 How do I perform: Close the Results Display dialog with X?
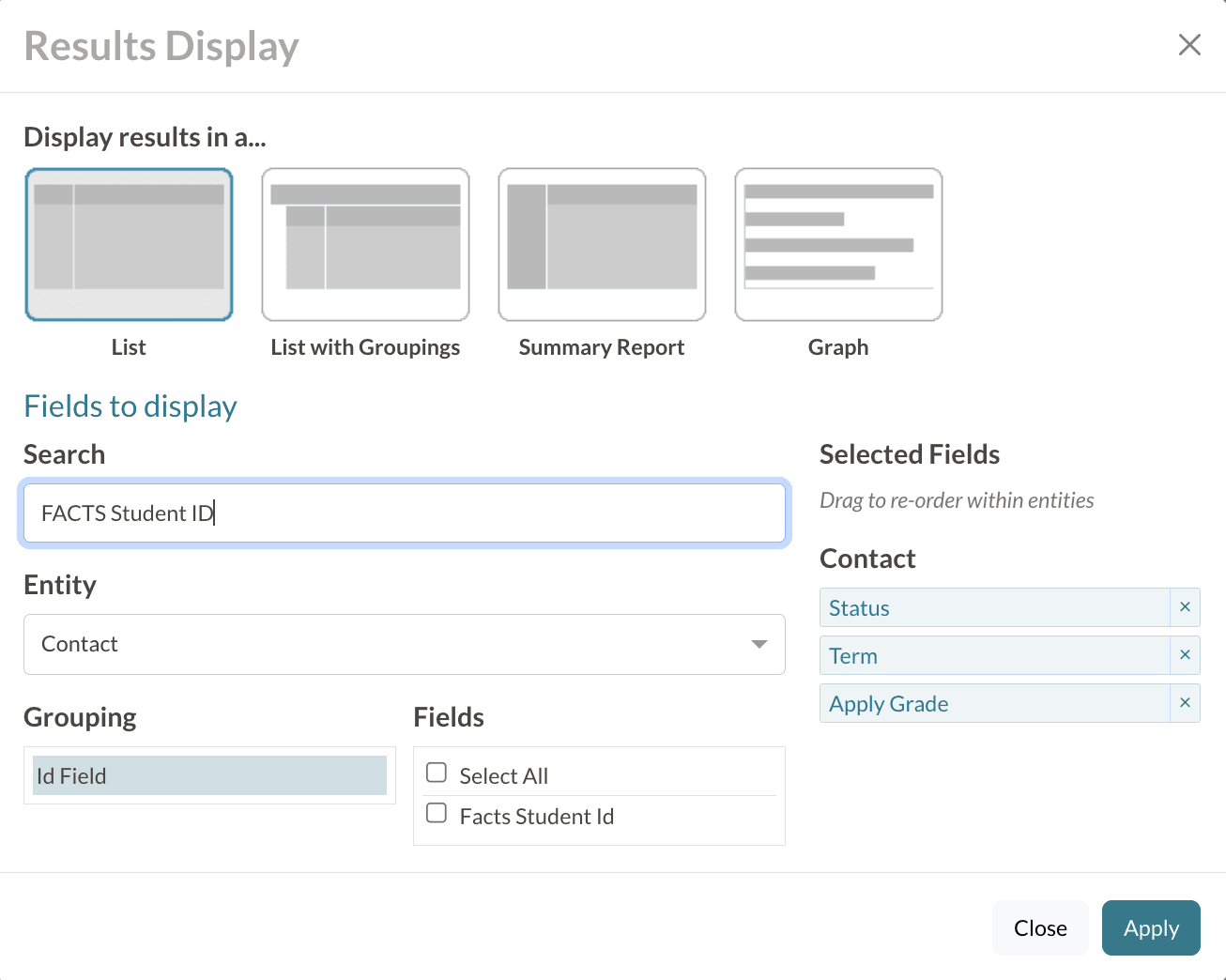(x=1189, y=45)
